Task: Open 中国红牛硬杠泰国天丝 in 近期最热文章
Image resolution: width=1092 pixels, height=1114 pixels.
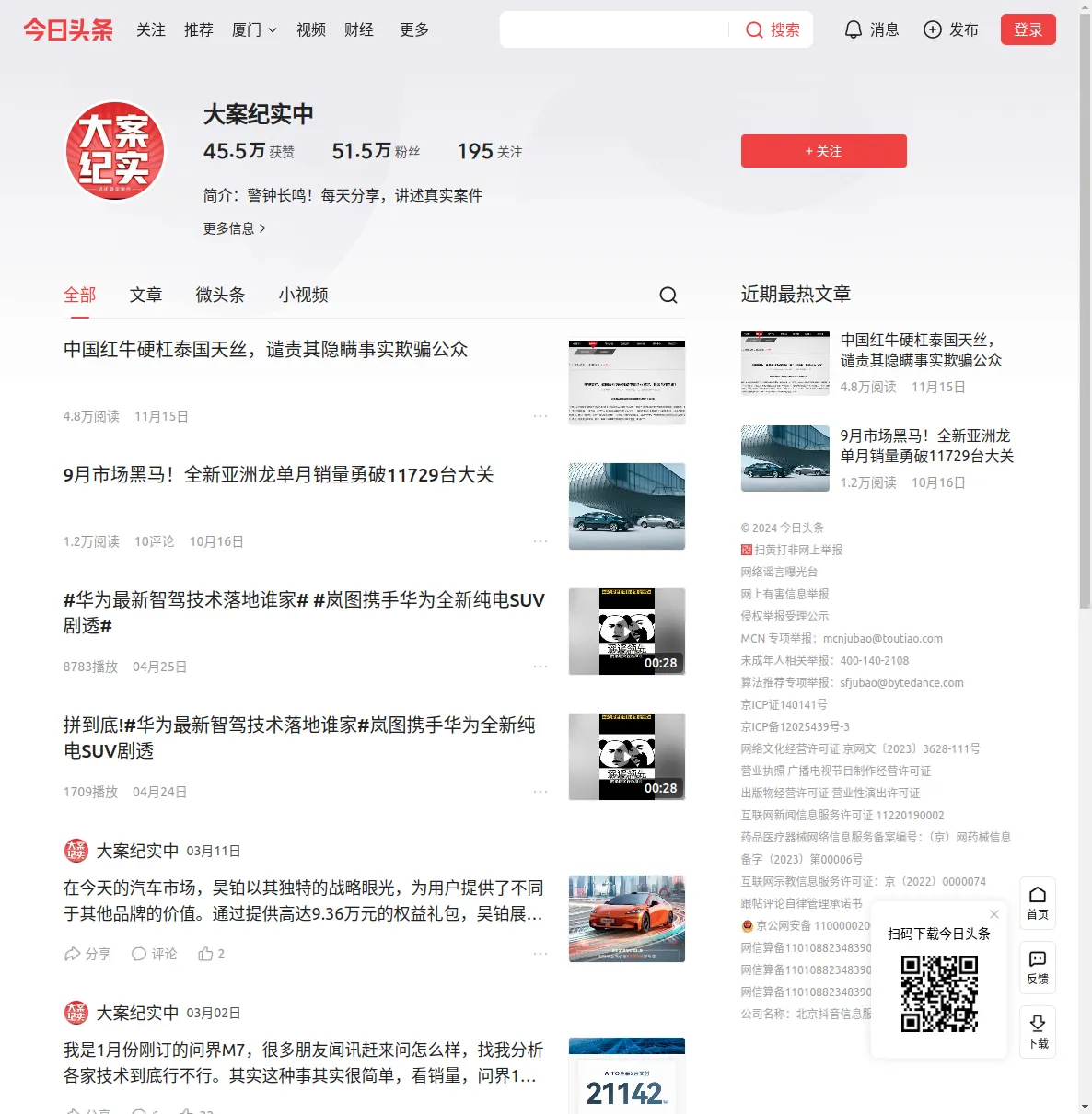Action: tap(921, 350)
